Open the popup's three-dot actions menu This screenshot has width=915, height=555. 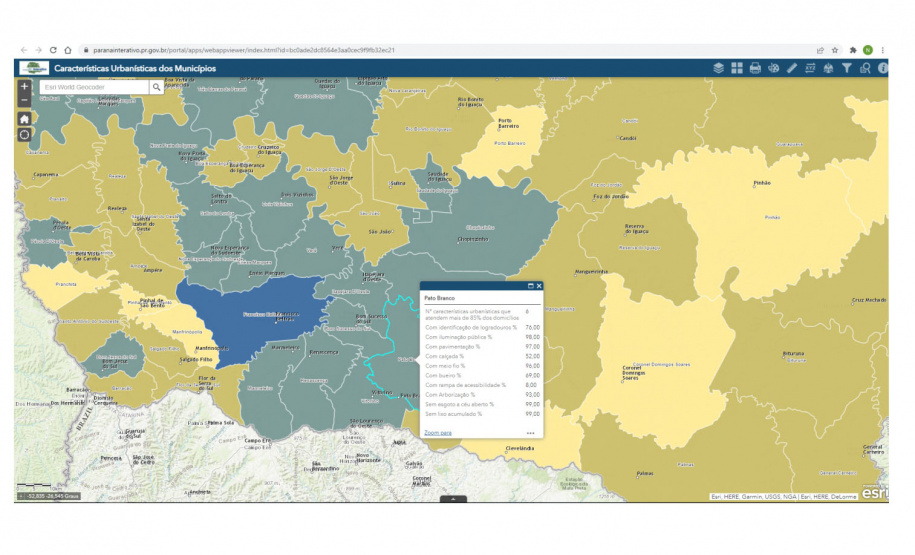(531, 433)
